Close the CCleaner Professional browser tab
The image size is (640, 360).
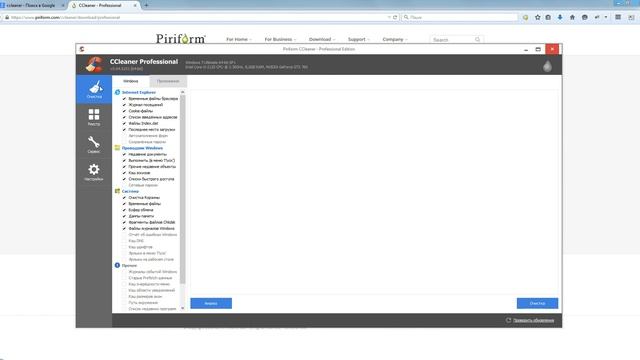coord(135,5)
